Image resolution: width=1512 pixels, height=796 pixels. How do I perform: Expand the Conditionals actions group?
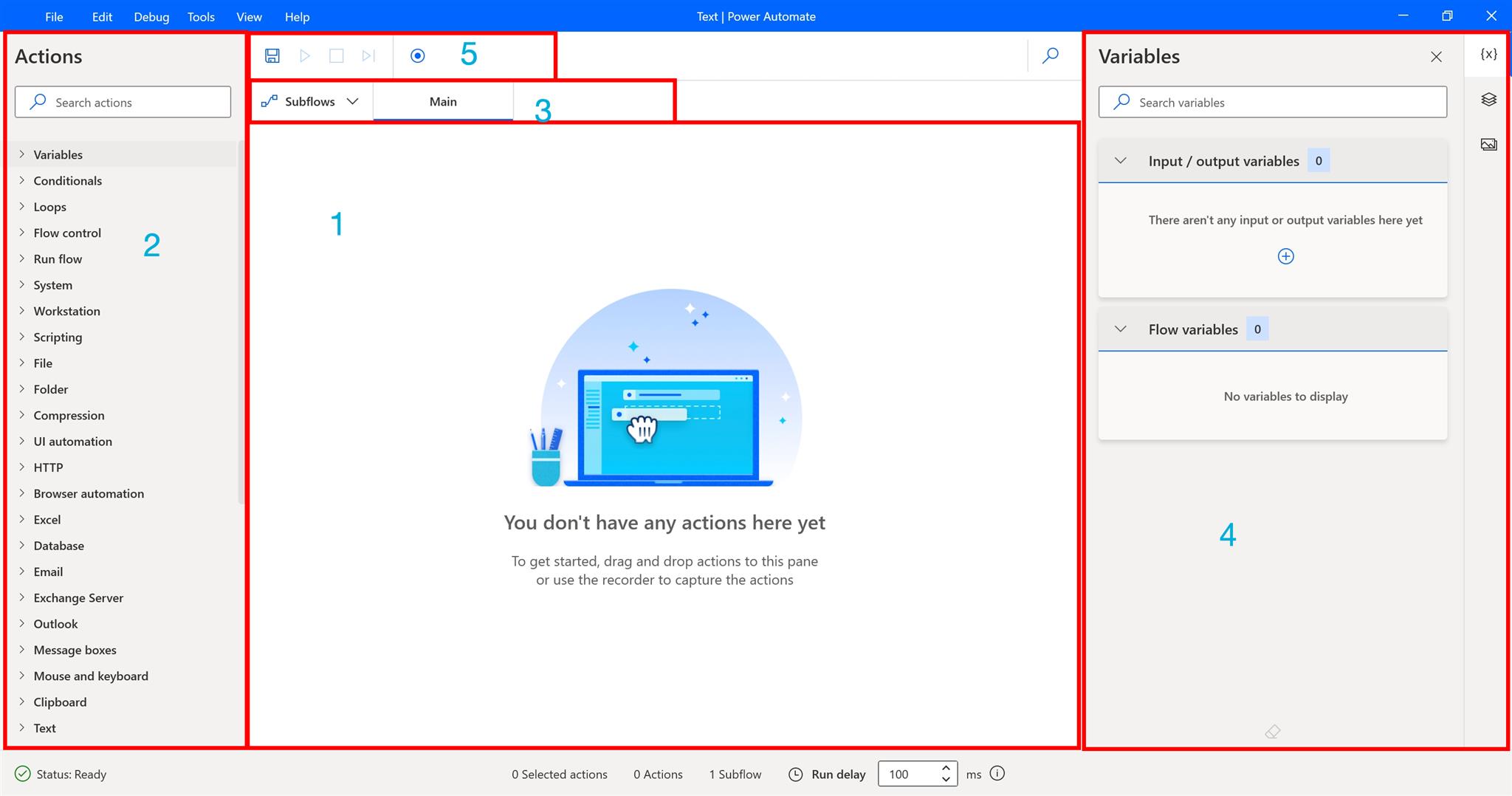coord(22,180)
